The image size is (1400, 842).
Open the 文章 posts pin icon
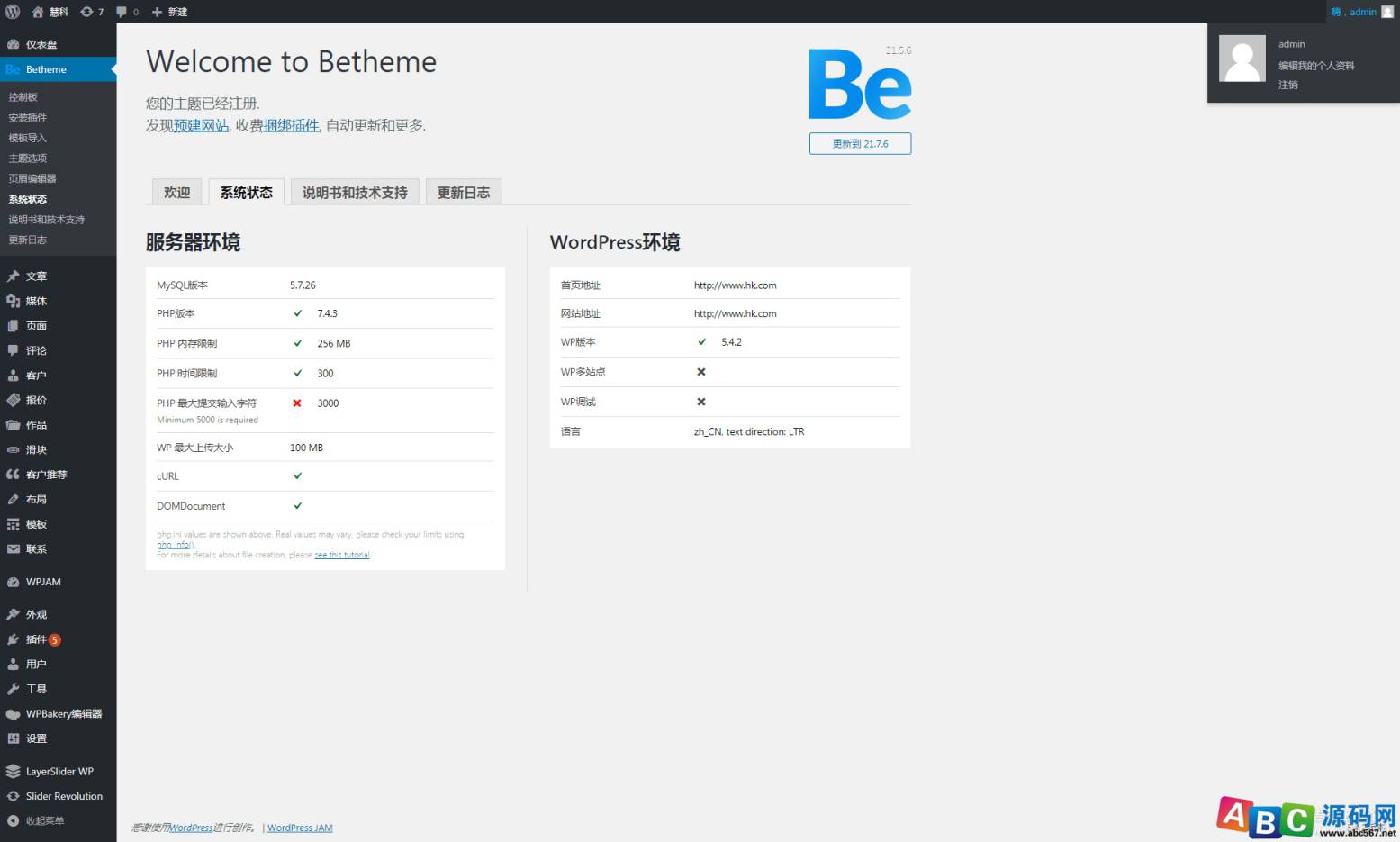pyautogui.click(x=13, y=276)
